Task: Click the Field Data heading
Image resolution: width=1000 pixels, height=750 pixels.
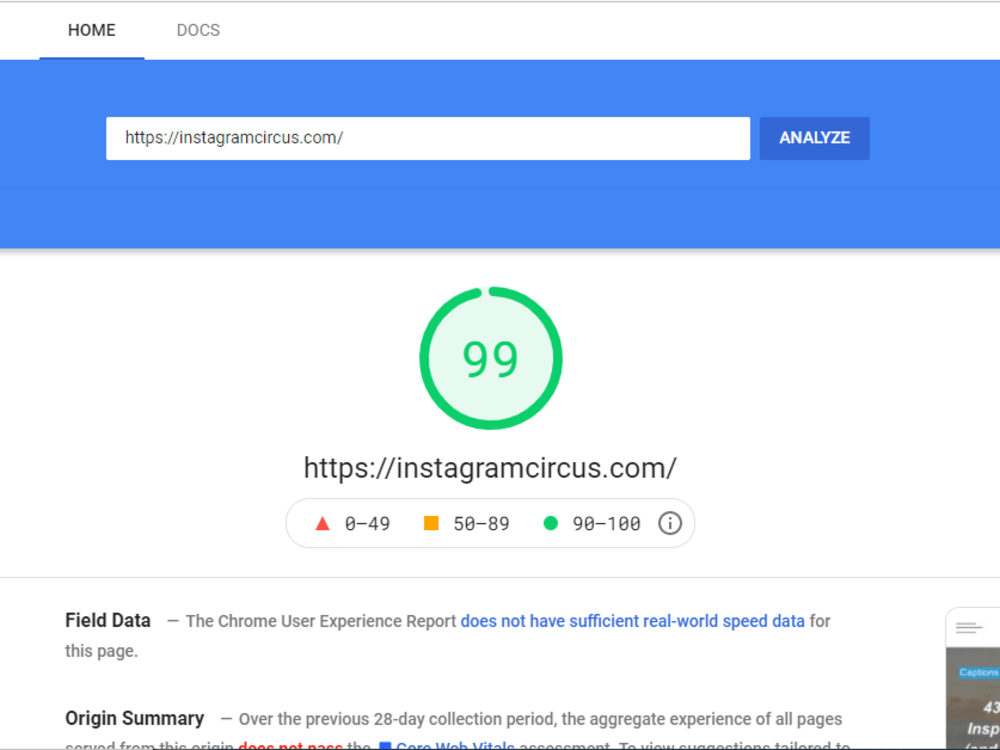Action: (x=108, y=620)
